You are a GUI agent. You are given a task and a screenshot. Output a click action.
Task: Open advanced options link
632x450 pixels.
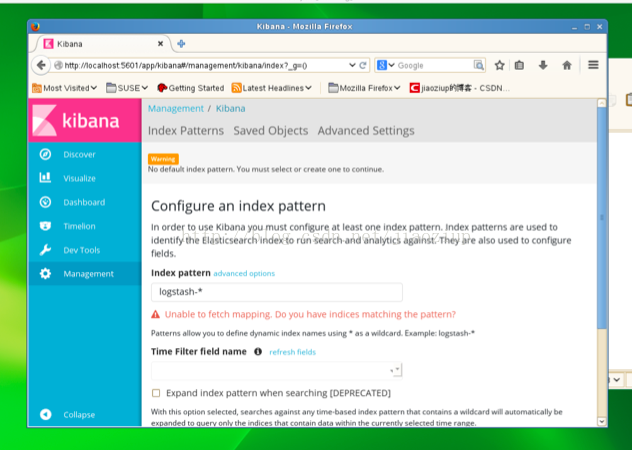pos(244,273)
